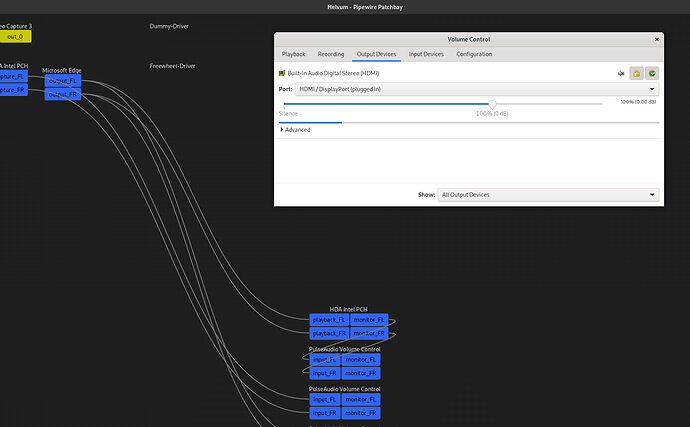Click monitor_FR of upper PulseAudio Volume Control node

tap(361, 373)
